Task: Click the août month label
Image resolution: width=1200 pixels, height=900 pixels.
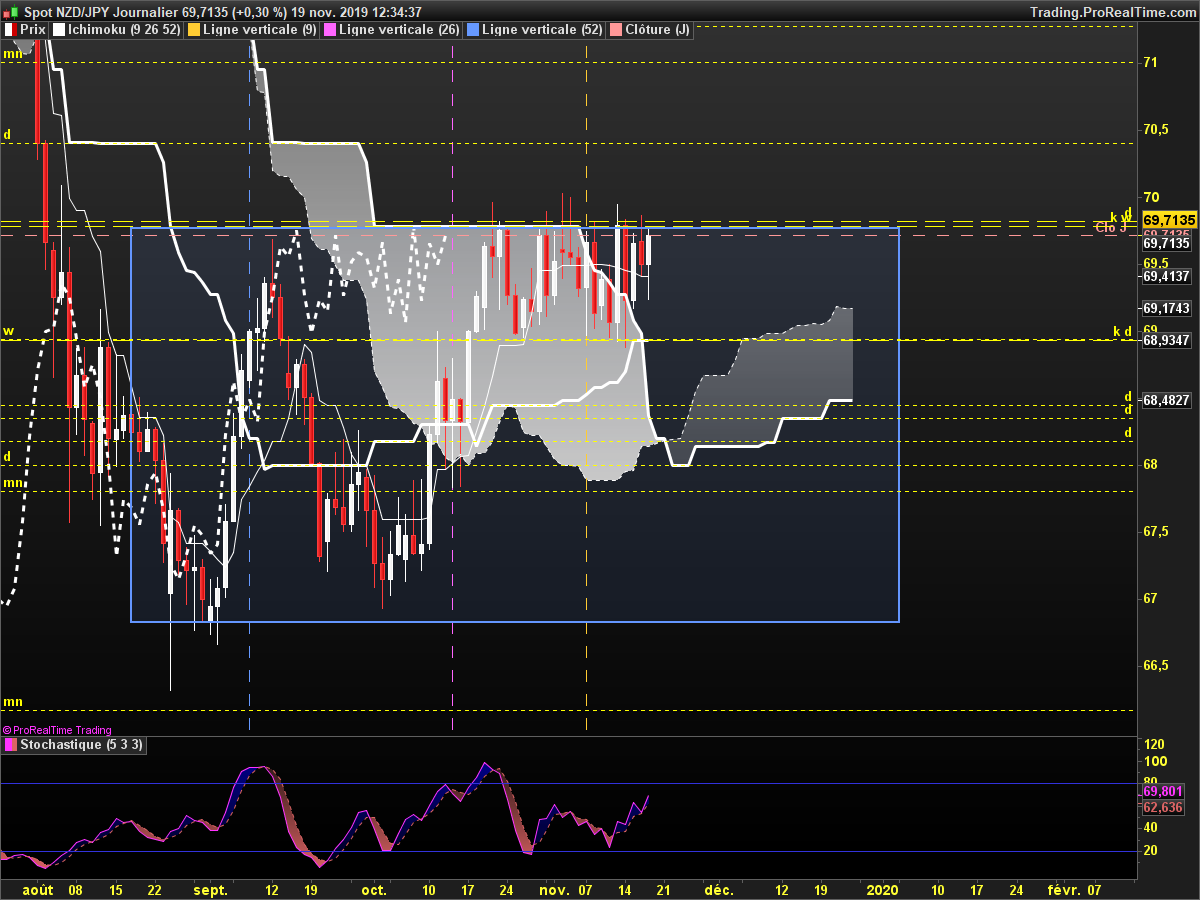Action: [x=37, y=889]
